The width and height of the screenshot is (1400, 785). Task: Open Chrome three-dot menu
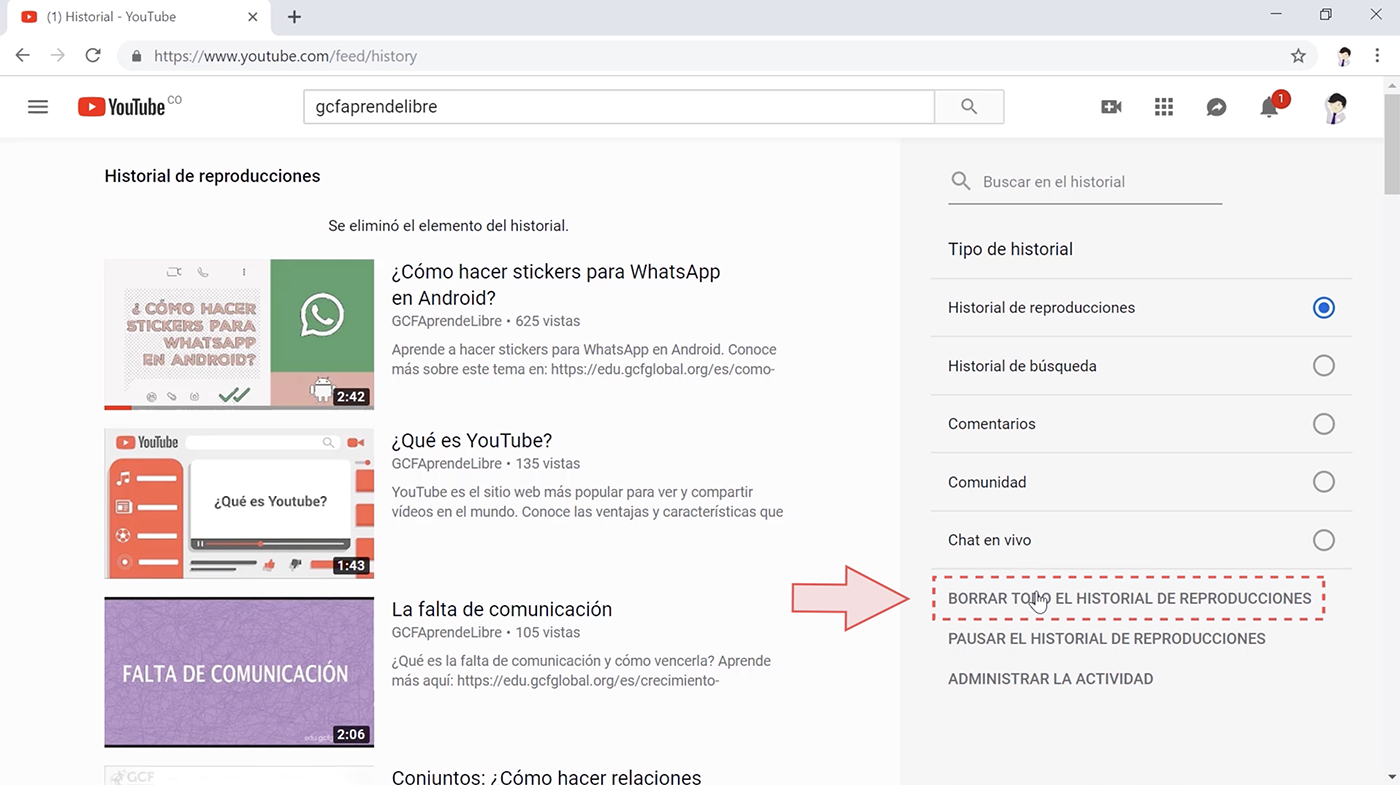click(x=1378, y=56)
